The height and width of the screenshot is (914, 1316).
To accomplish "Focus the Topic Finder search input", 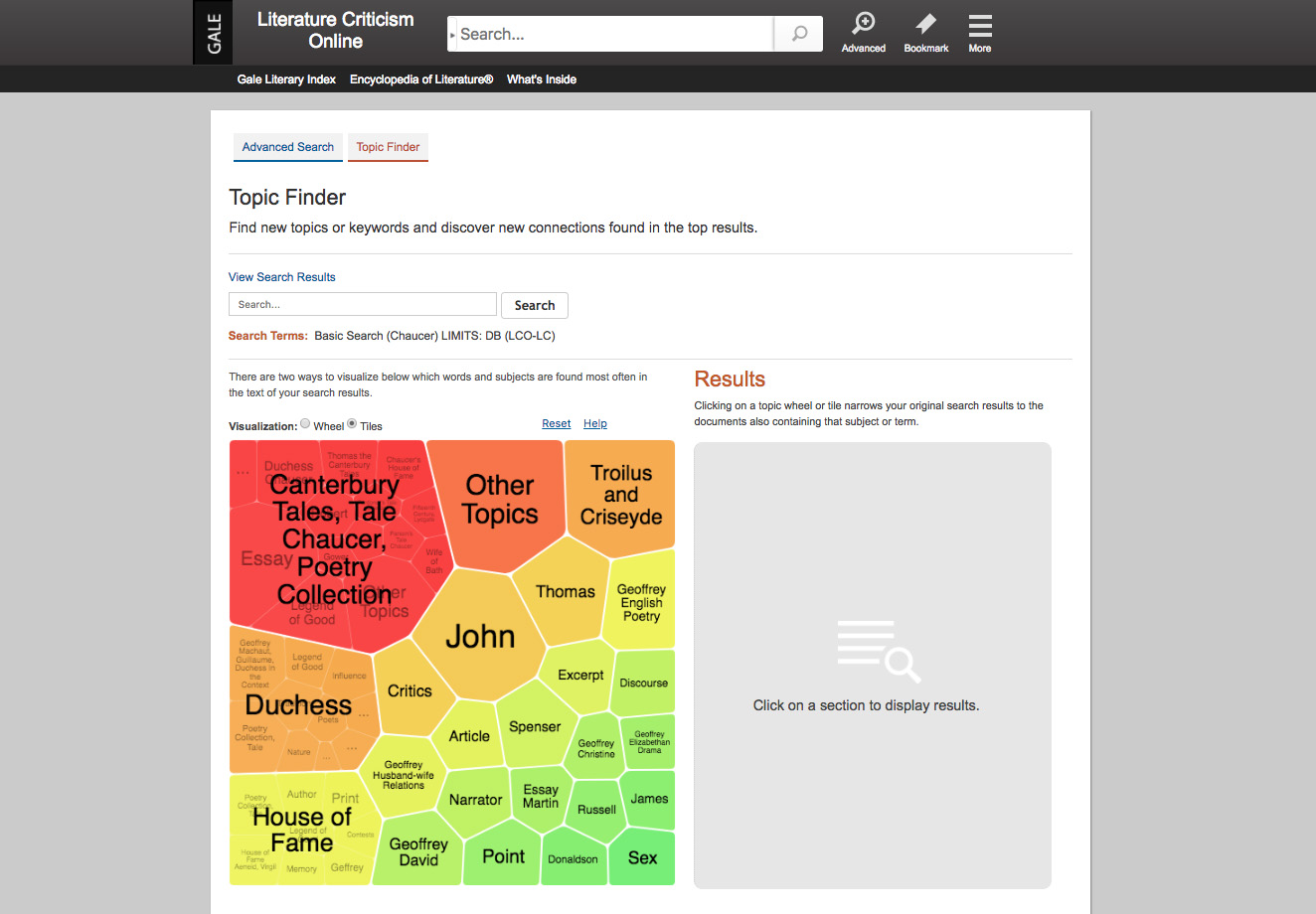I will pyautogui.click(x=363, y=304).
